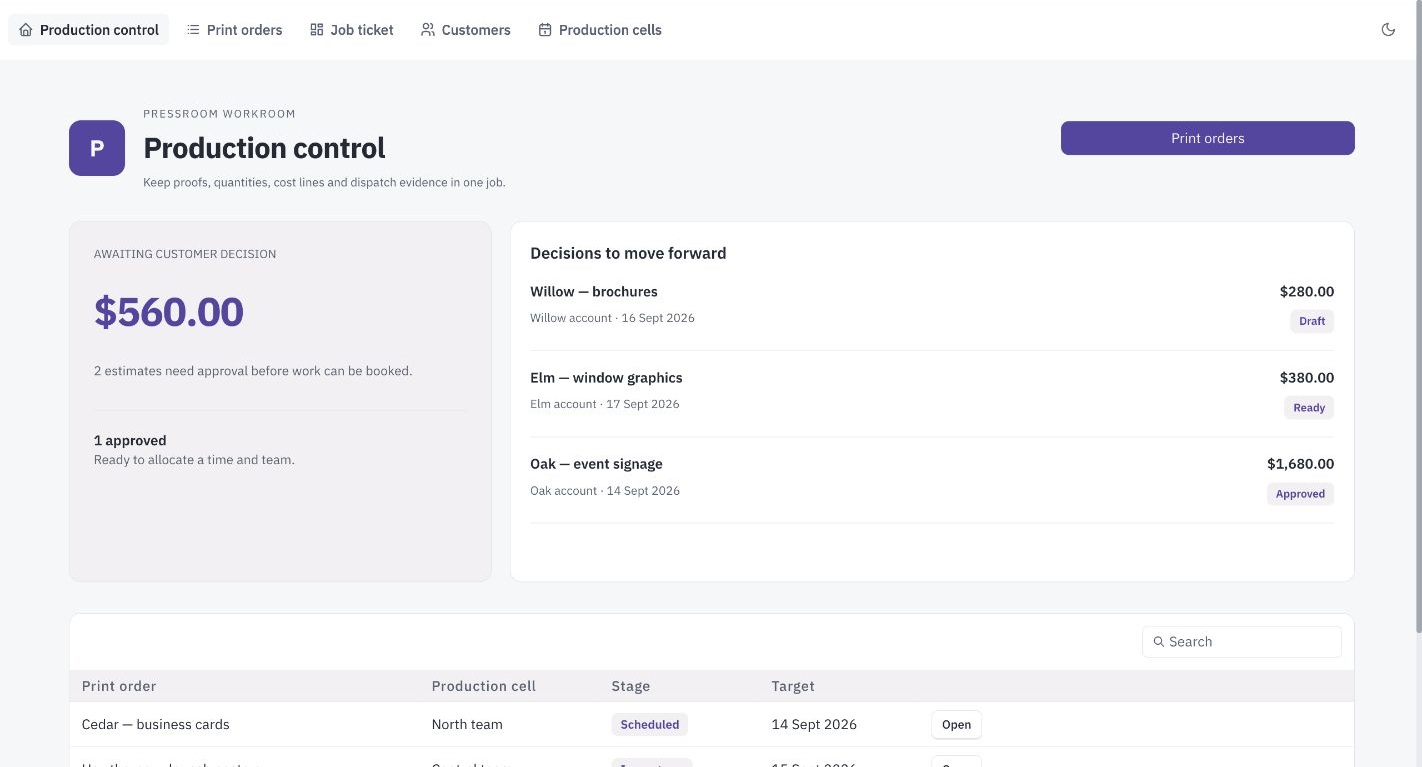Click the $560.00 awaiting decision total
The height and width of the screenshot is (767, 1422).
[x=169, y=312]
